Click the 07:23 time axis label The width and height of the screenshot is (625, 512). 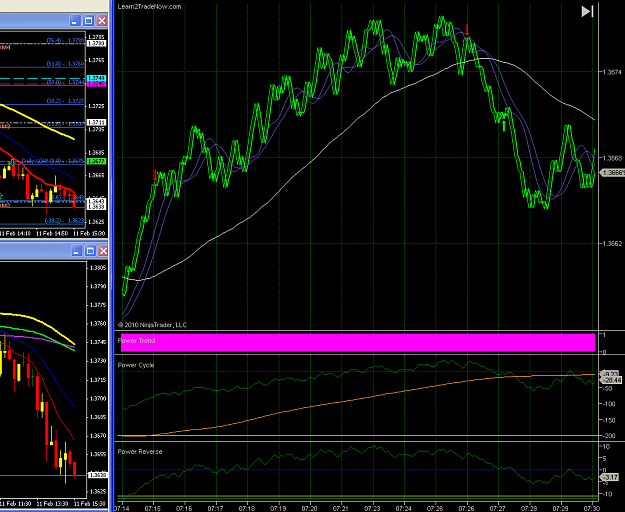[372, 508]
